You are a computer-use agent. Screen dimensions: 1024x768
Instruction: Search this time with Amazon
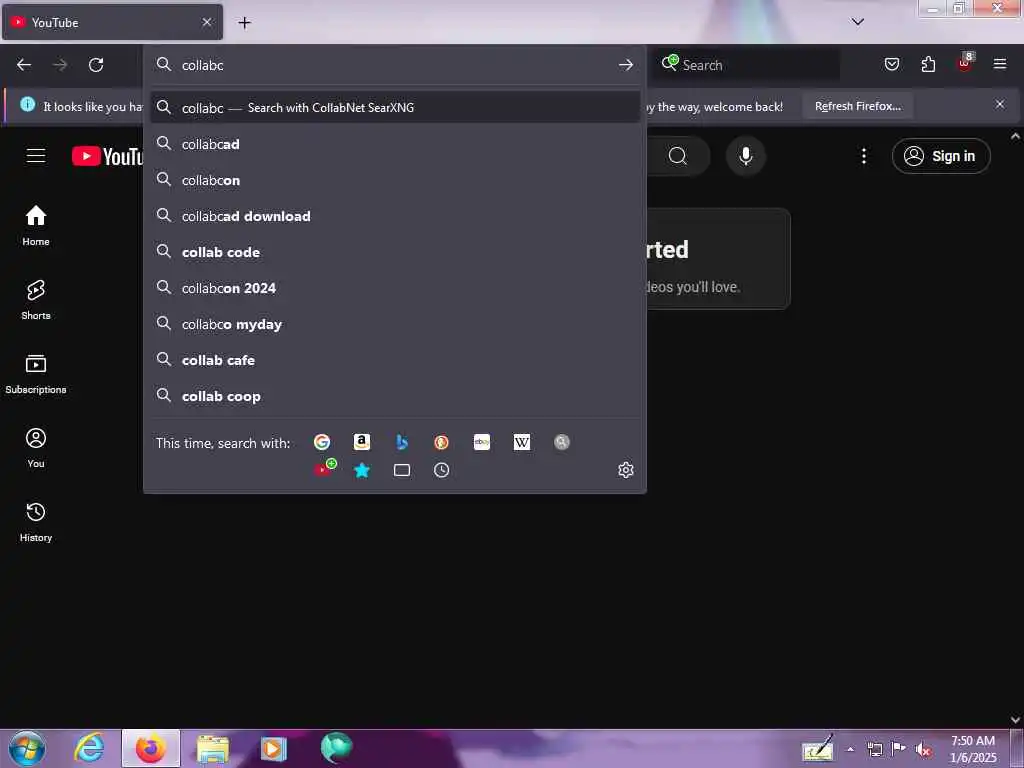coord(362,443)
